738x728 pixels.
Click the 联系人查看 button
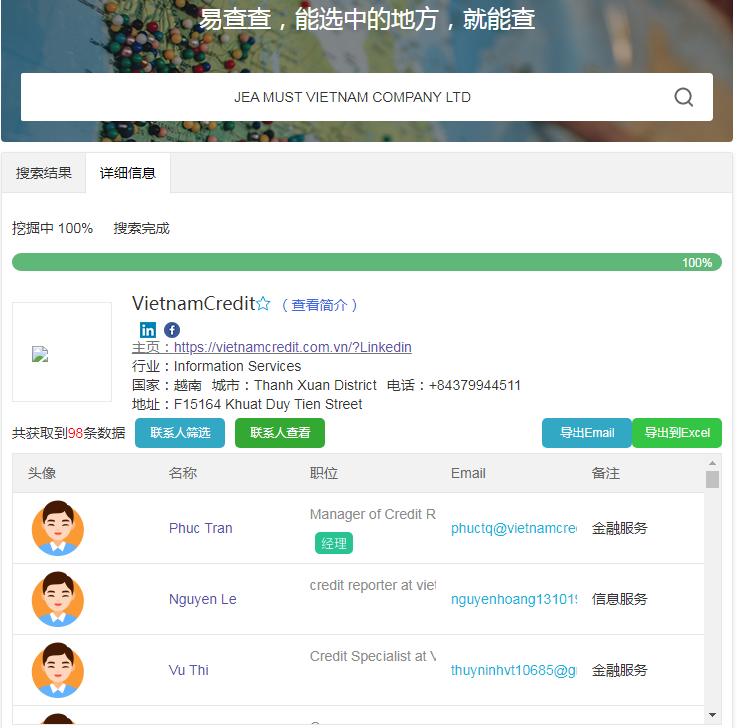[x=280, y=432]
